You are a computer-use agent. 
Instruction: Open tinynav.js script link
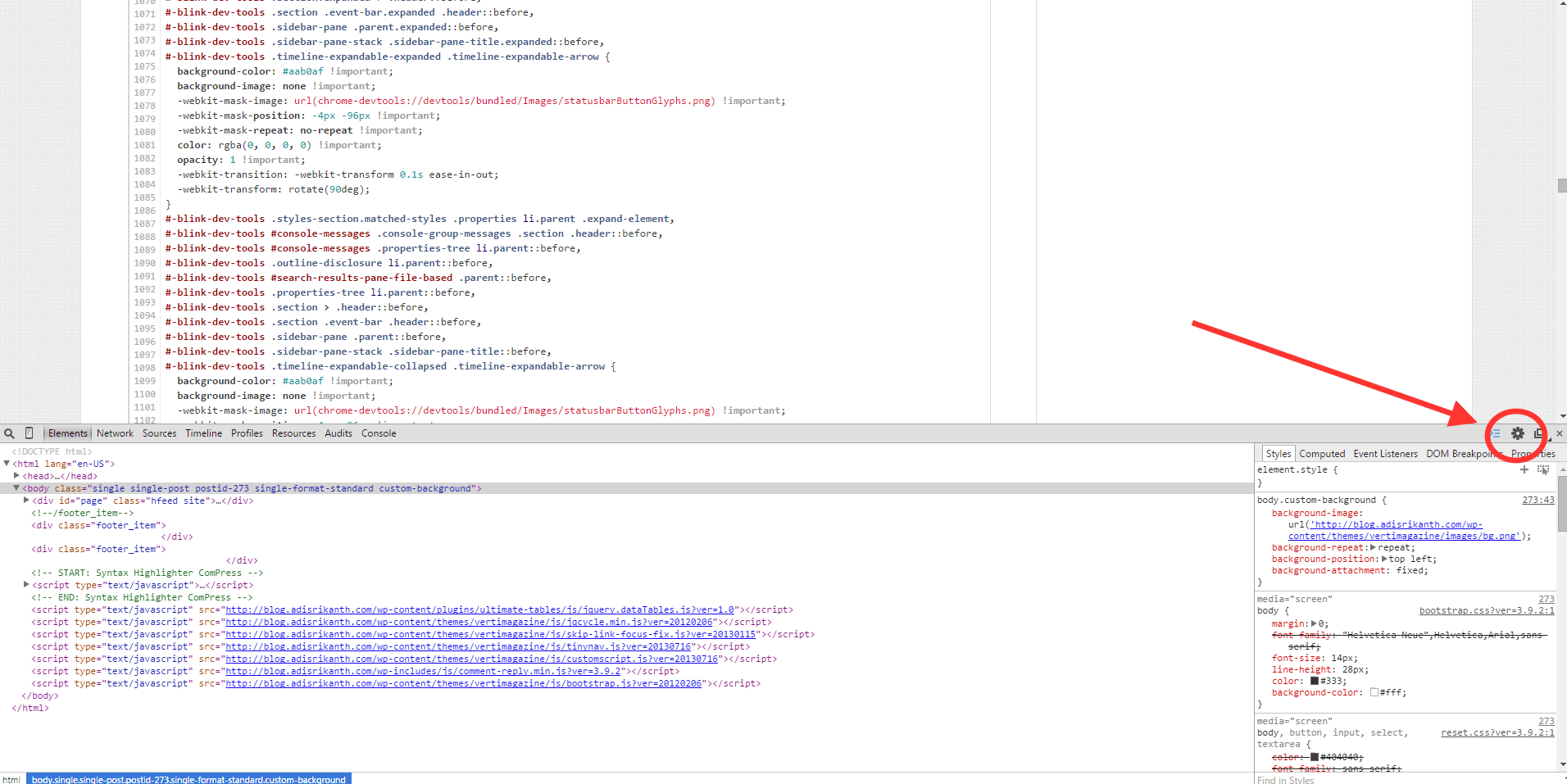(x=459, y=646)
